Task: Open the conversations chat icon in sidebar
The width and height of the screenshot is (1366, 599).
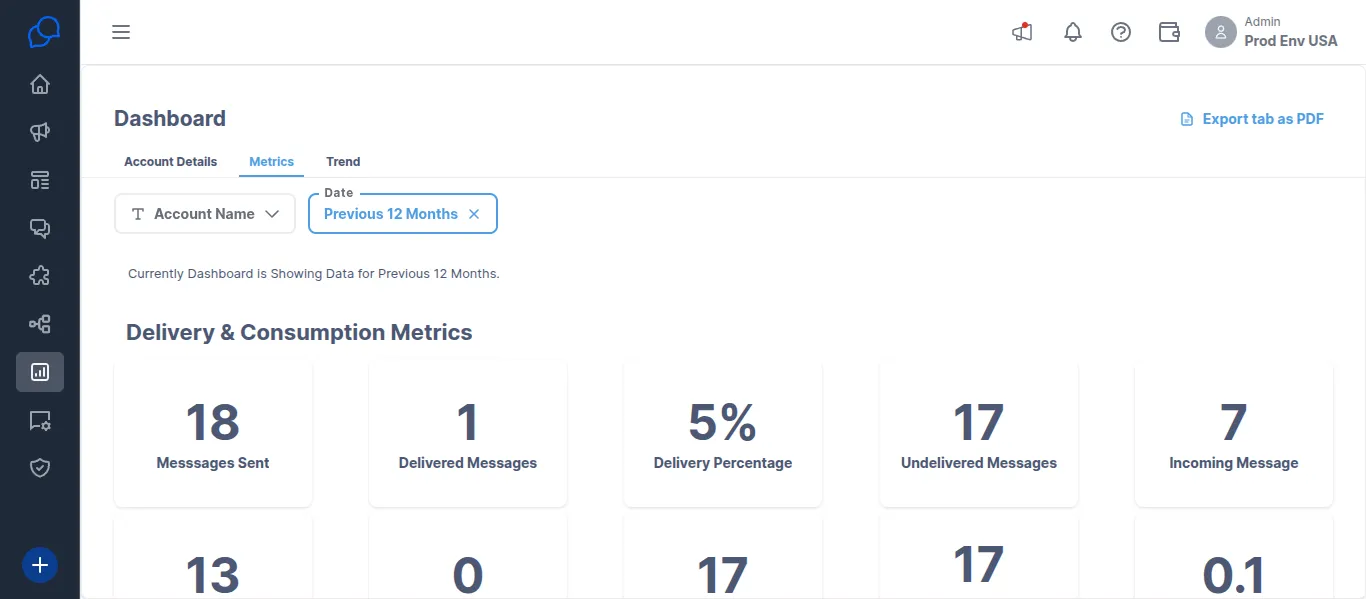Action: 40,228
